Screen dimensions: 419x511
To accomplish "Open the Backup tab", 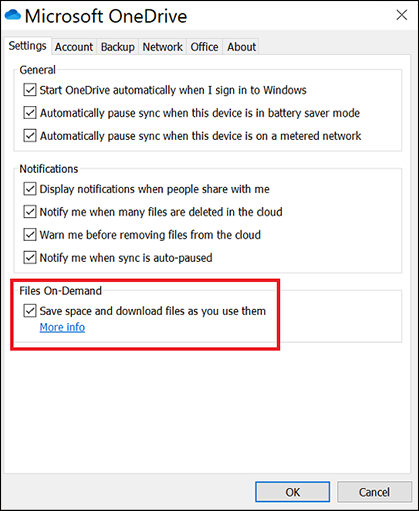I will [x=118, y=47].
